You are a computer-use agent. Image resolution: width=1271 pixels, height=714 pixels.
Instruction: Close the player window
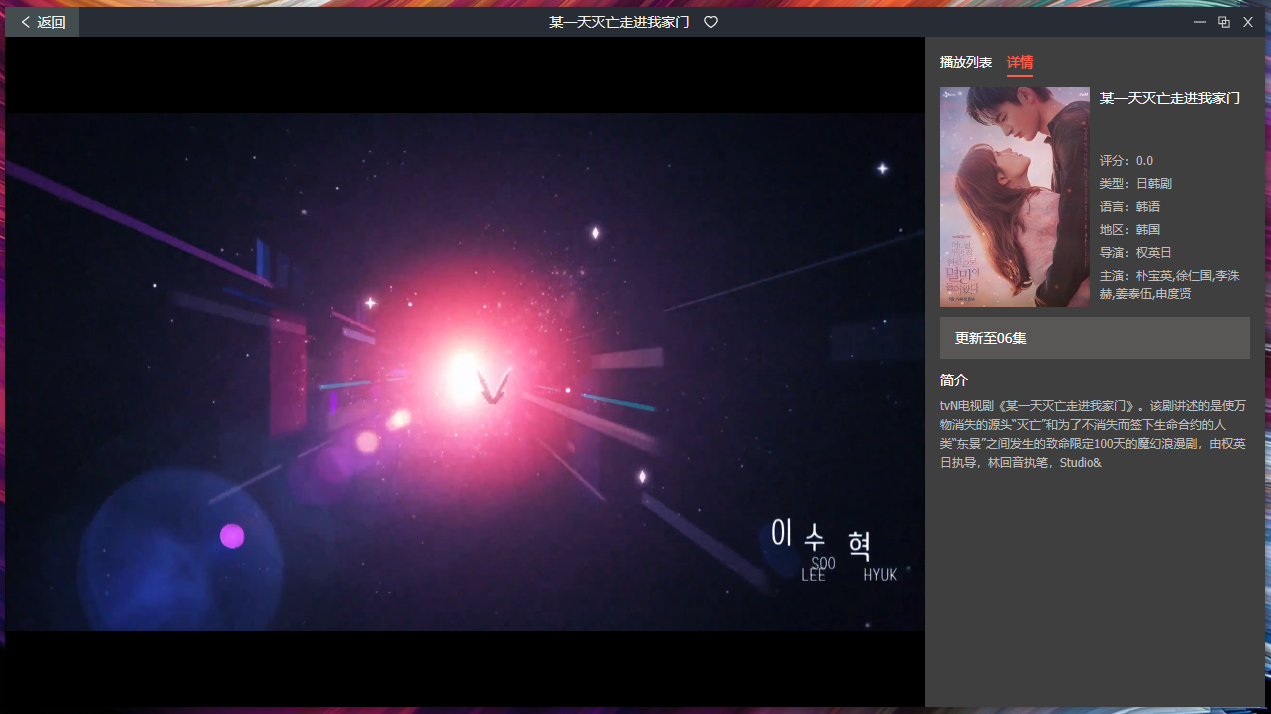tap(1248, 22)
